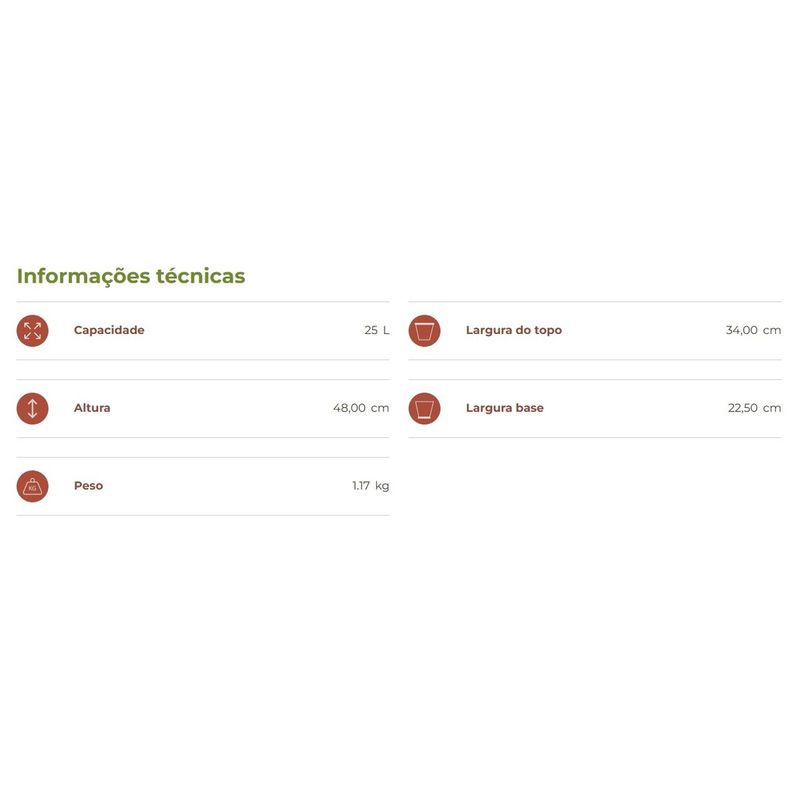Click the Altura label

pos(92,408)
